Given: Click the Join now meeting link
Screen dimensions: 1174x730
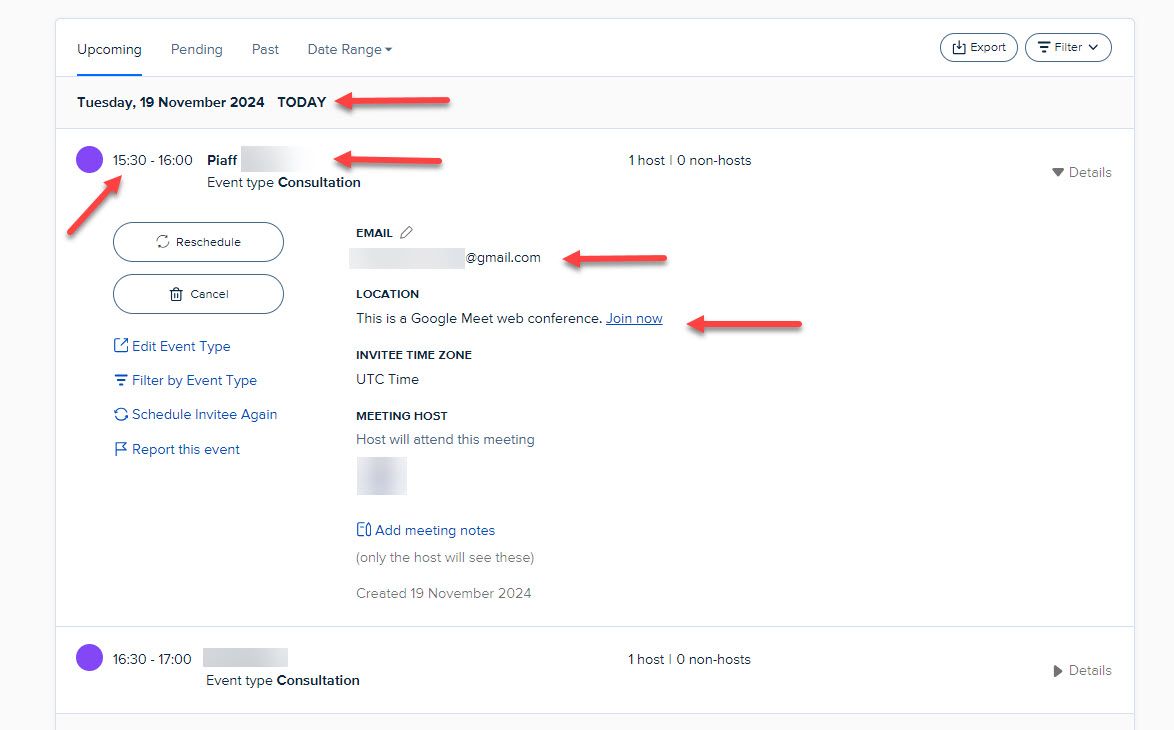Looking at the screenshot, I should point(634,318).
